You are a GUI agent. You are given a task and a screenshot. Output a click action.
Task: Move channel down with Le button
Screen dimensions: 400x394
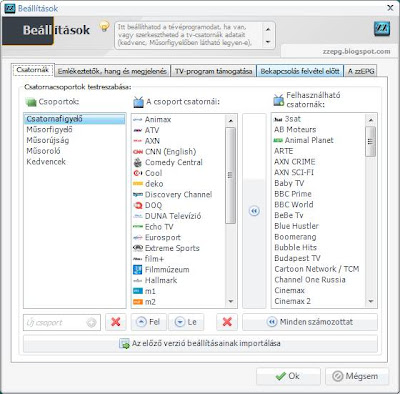coord(186,322)
